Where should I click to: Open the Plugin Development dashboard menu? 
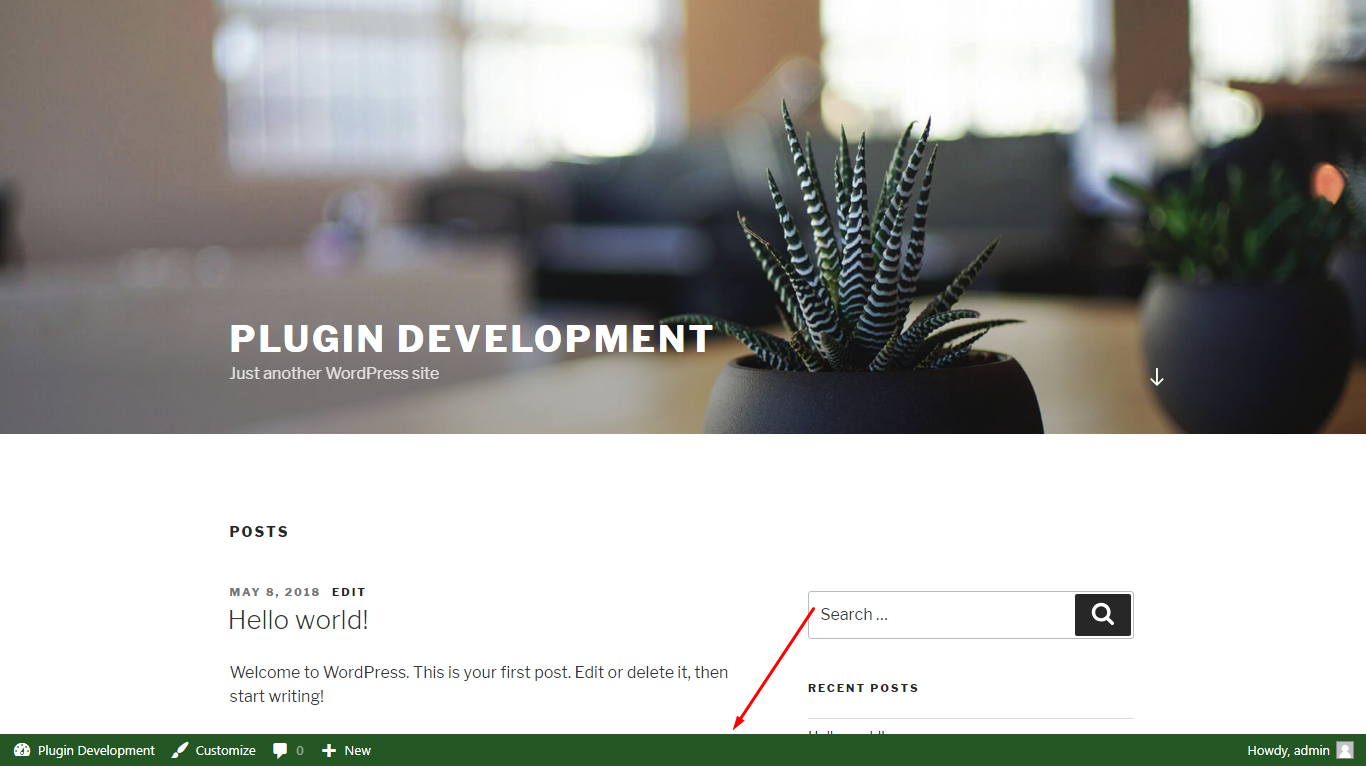84,750
